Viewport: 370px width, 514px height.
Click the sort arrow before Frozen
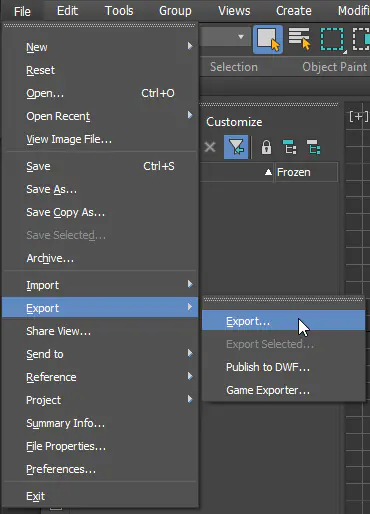coord(268,172)
